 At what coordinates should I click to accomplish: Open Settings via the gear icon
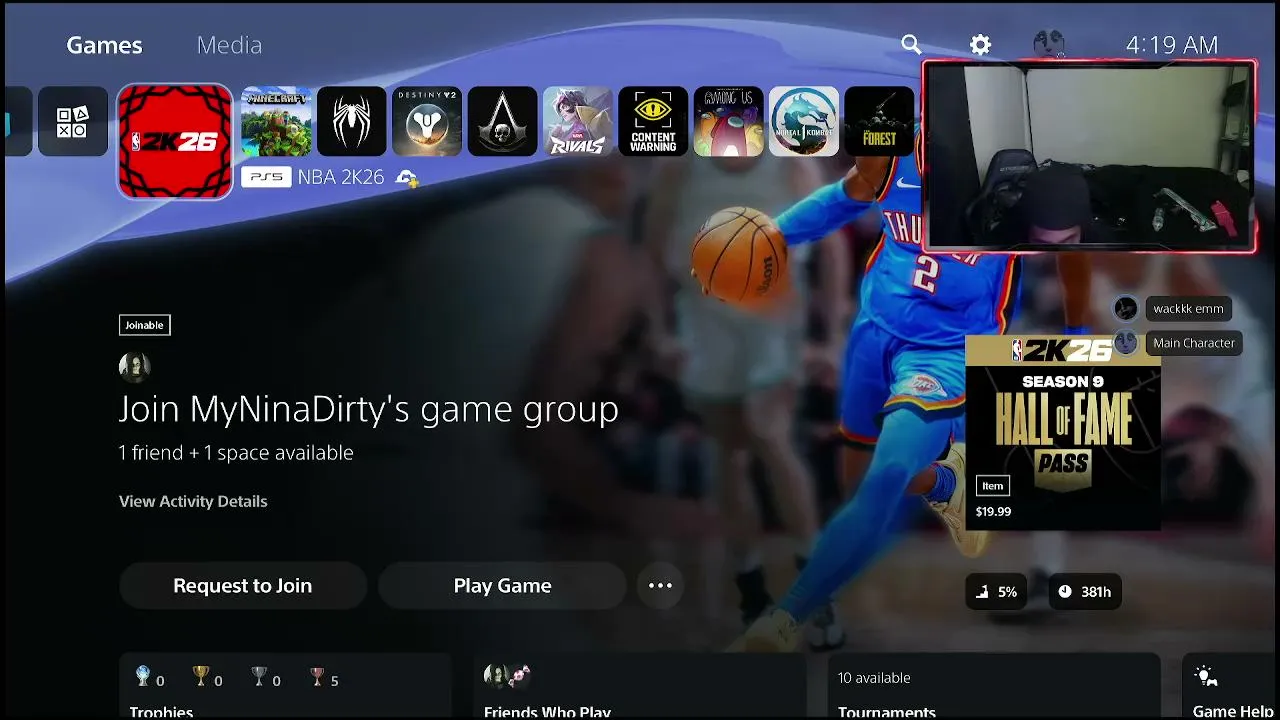(x=981, y=45)
